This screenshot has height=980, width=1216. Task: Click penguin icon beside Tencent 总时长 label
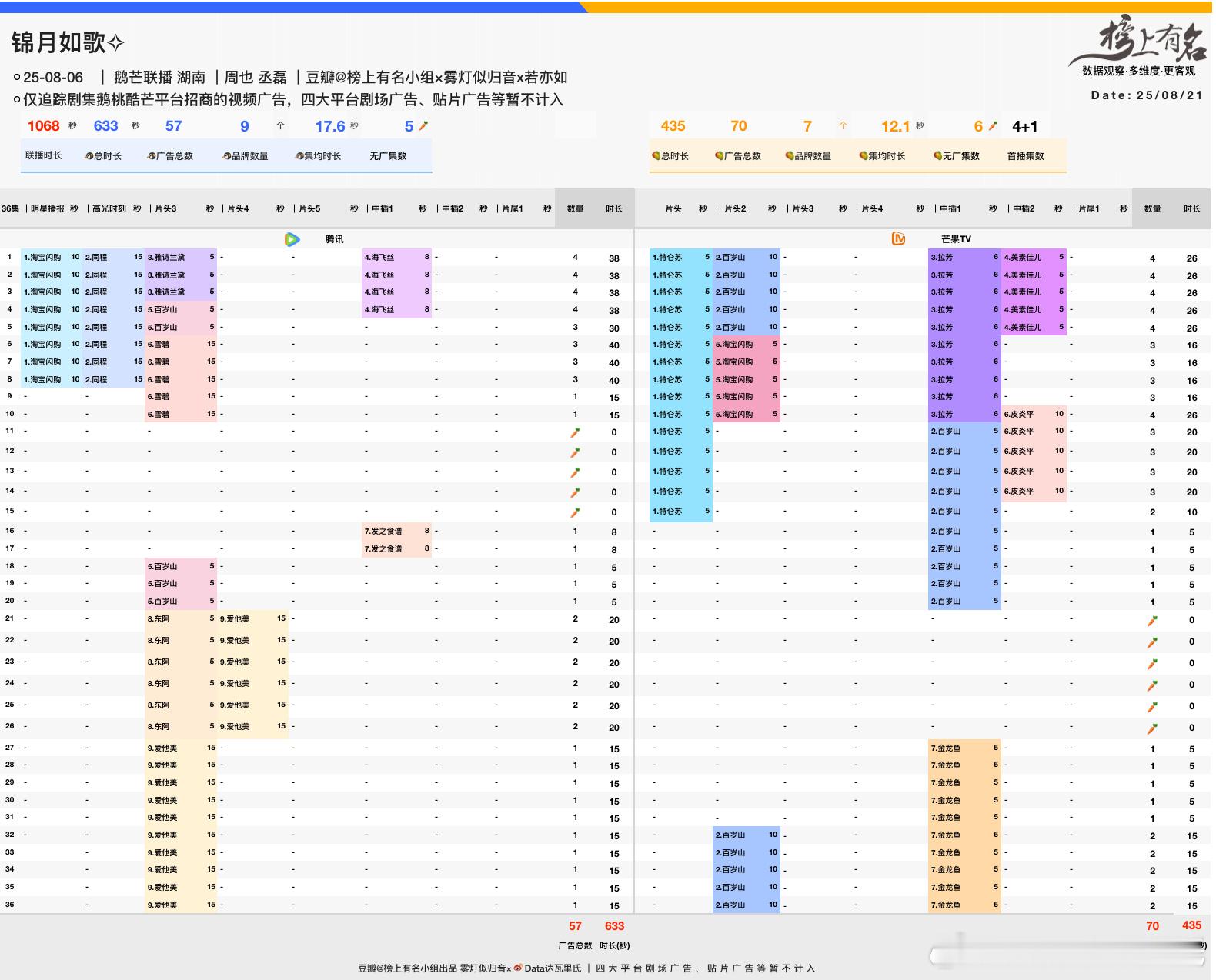tap(89, 156)
